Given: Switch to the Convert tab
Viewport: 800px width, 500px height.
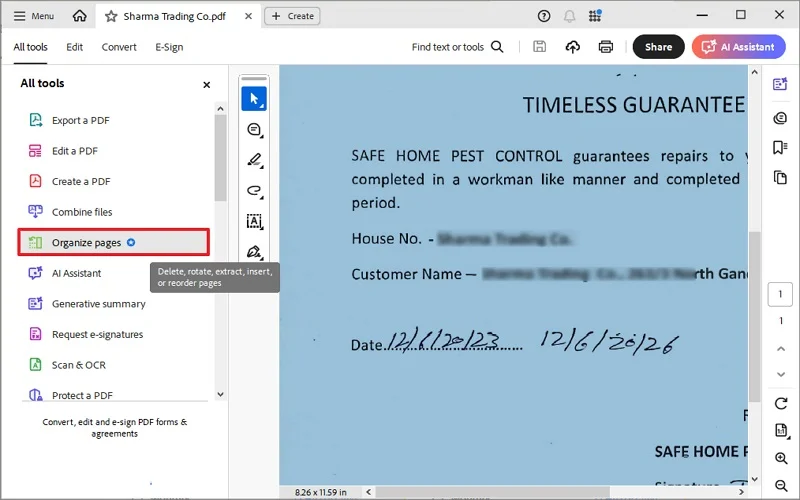Looking at the screenshot, I should point(119,47).
